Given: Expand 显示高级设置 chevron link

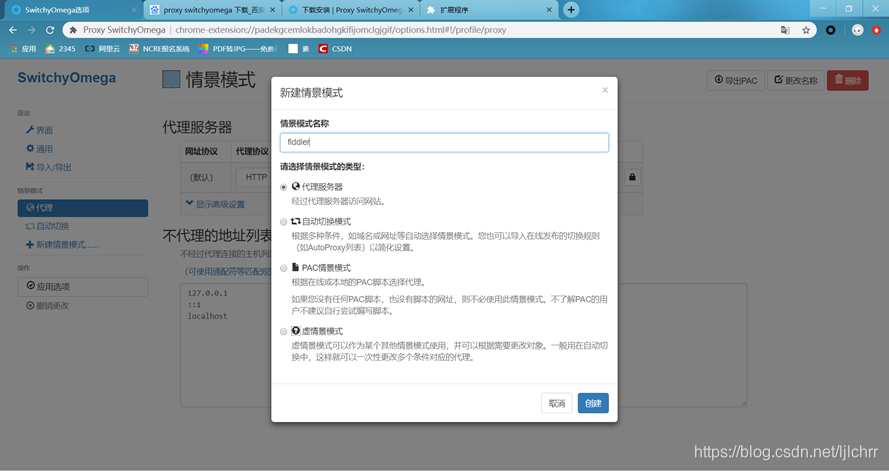Looking at the screenshot, I should coord(215,204).
